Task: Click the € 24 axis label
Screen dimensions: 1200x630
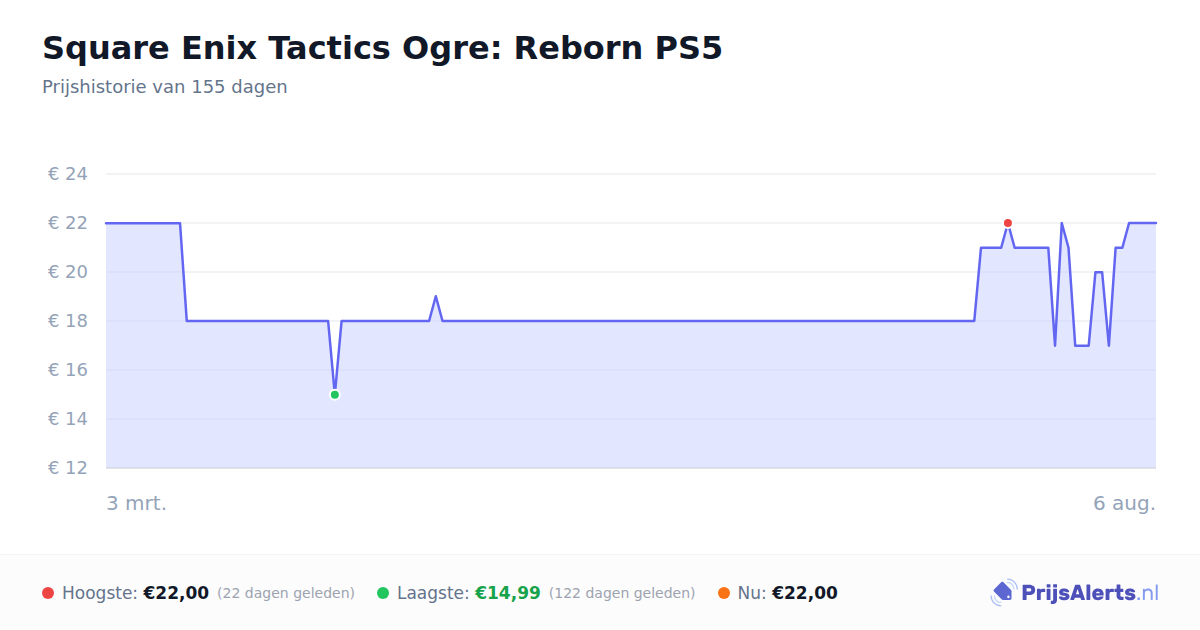Action: (x=68, y=174)
